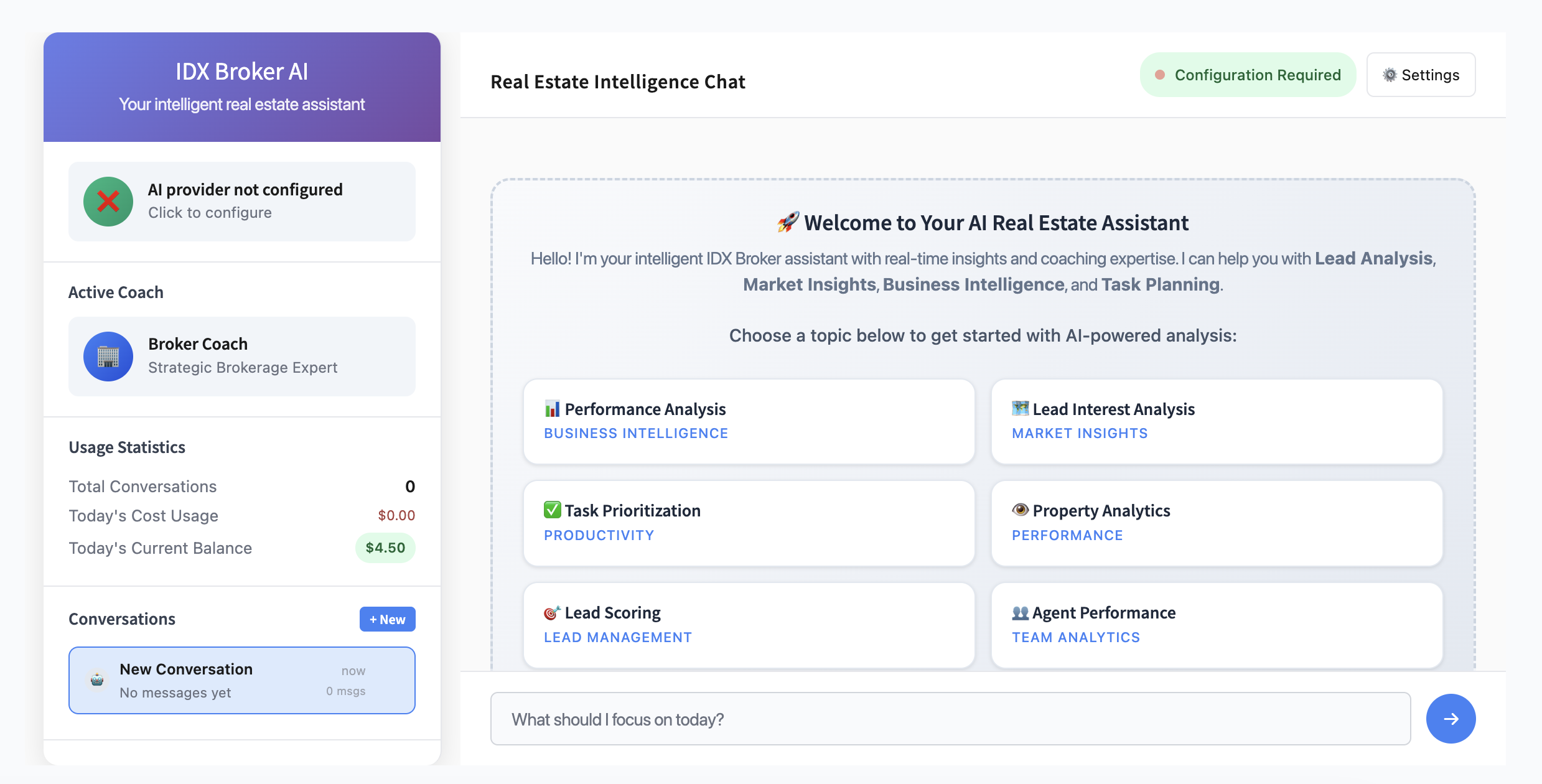Click the send arrow button
Image resolution: width=1542 pixels, height=784 pixels.
(x=1451, y=719)
